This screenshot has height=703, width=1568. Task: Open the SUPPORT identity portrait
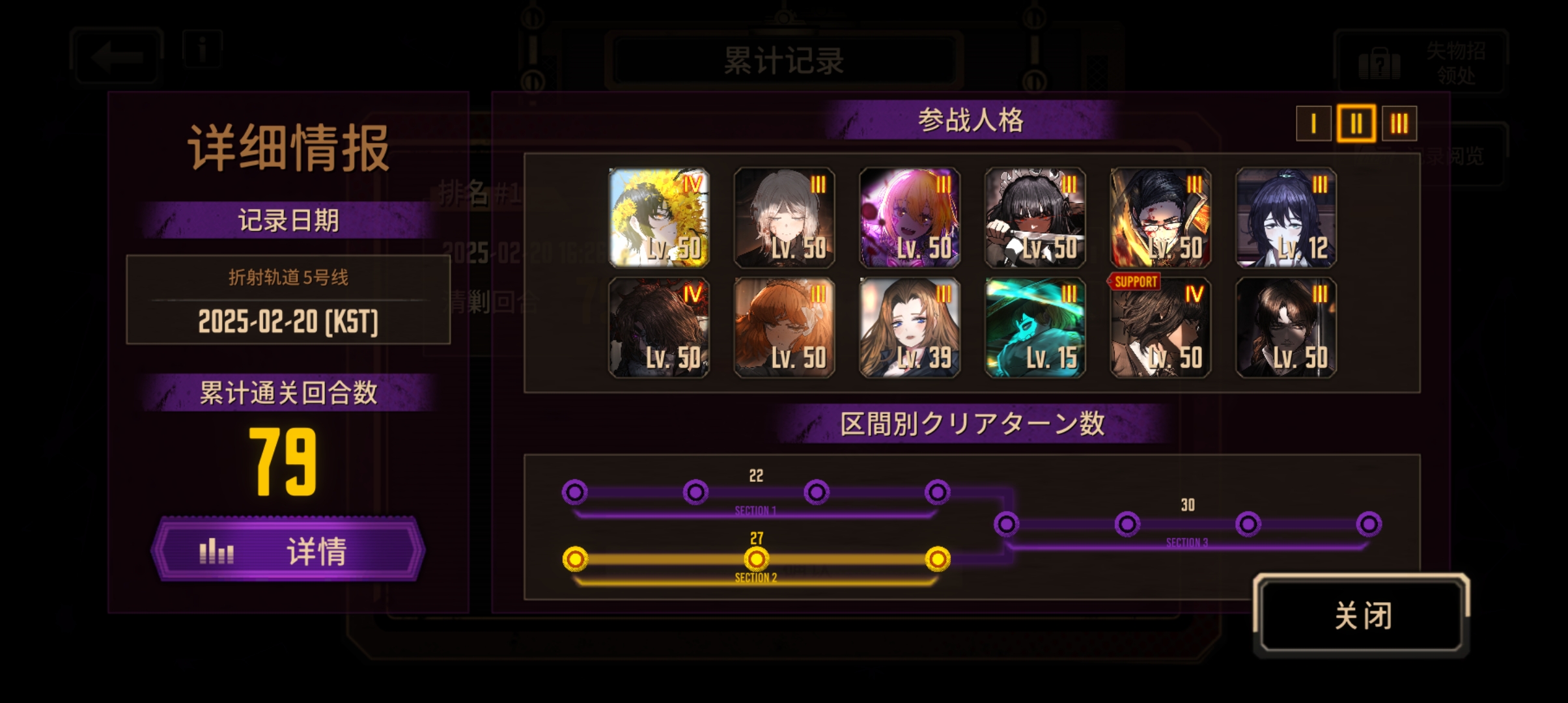coord(1160,328)
